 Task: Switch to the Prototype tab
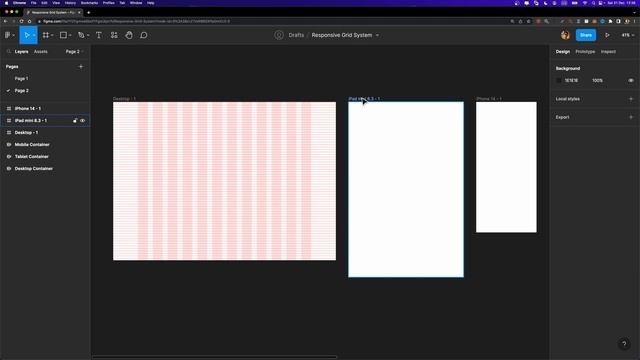tap(585, 52)
